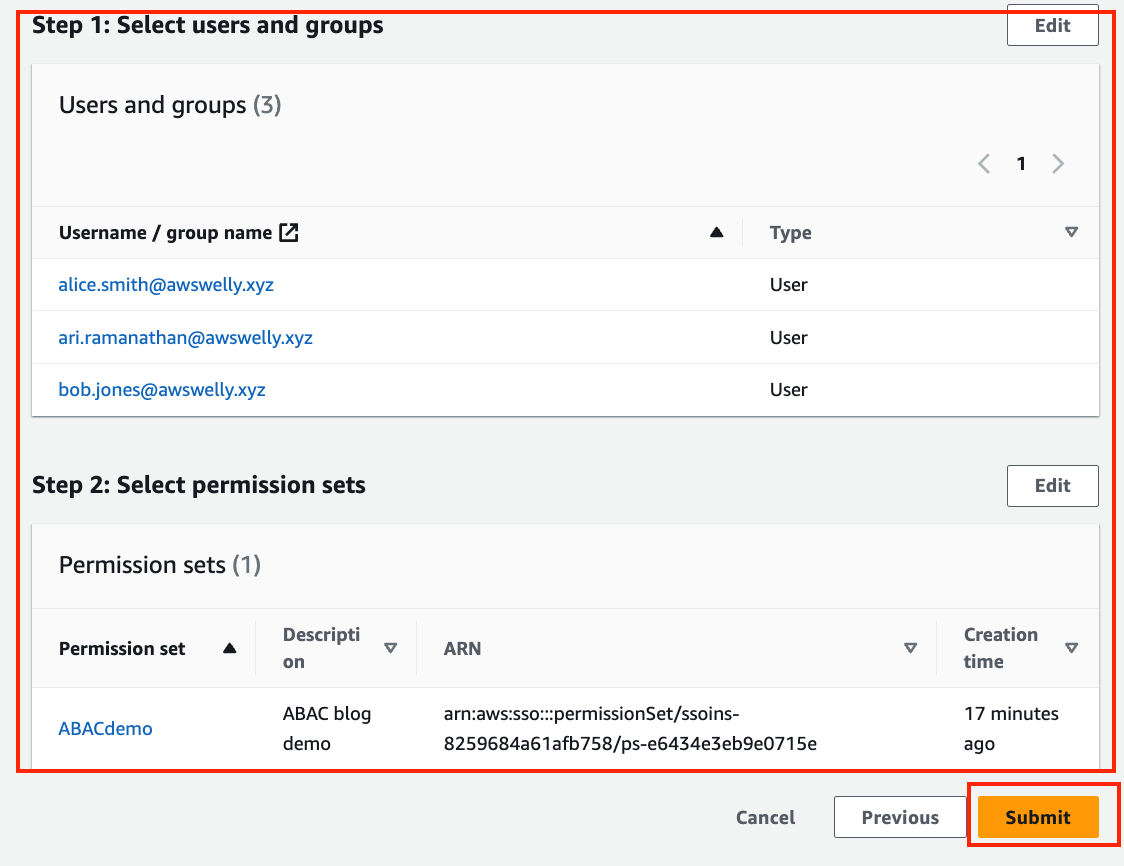Cancel the assignment workflow
The height and width of the screenshot is (866, 1124).
point(765,817)
